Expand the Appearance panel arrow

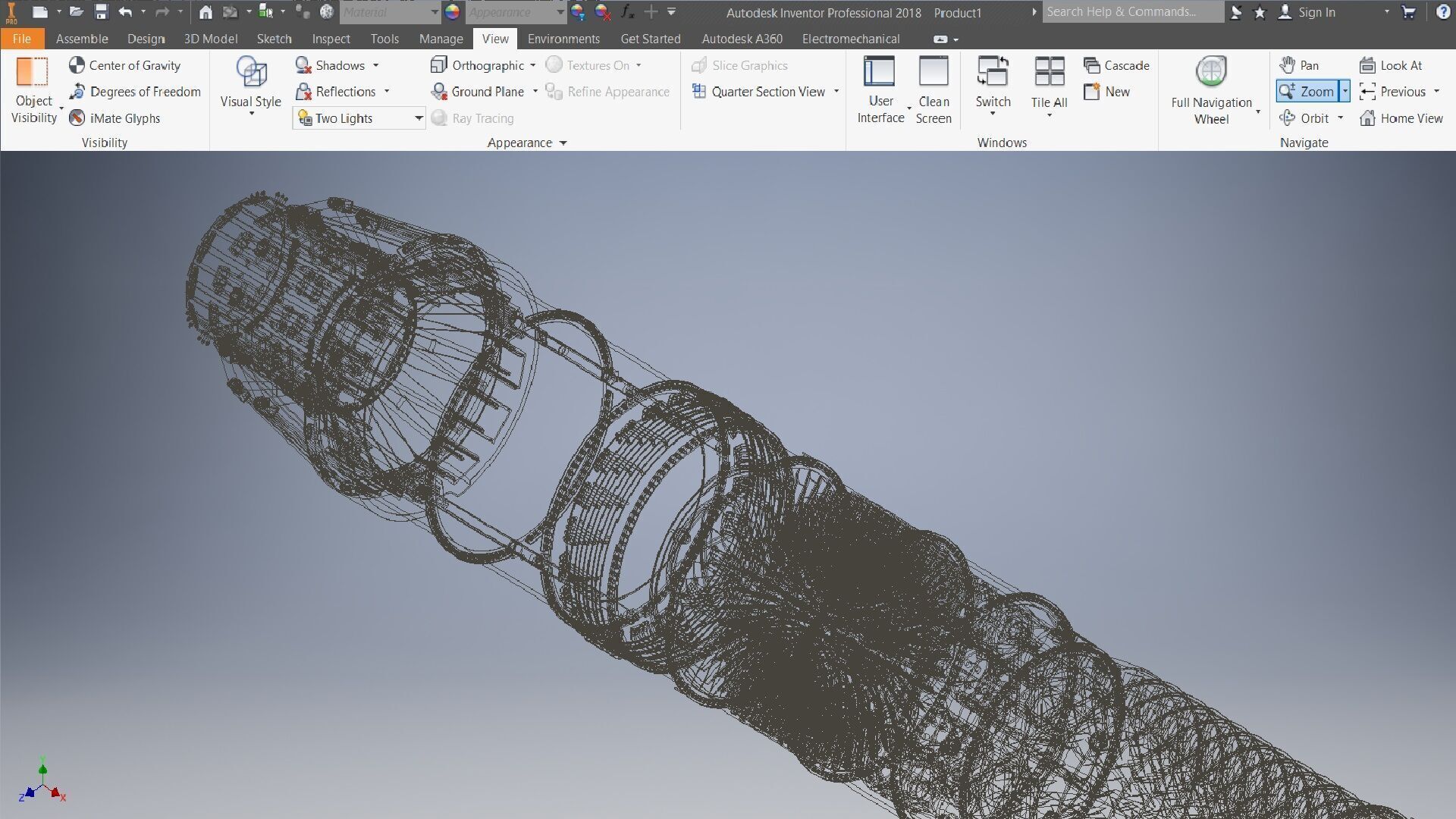[563, 143]
